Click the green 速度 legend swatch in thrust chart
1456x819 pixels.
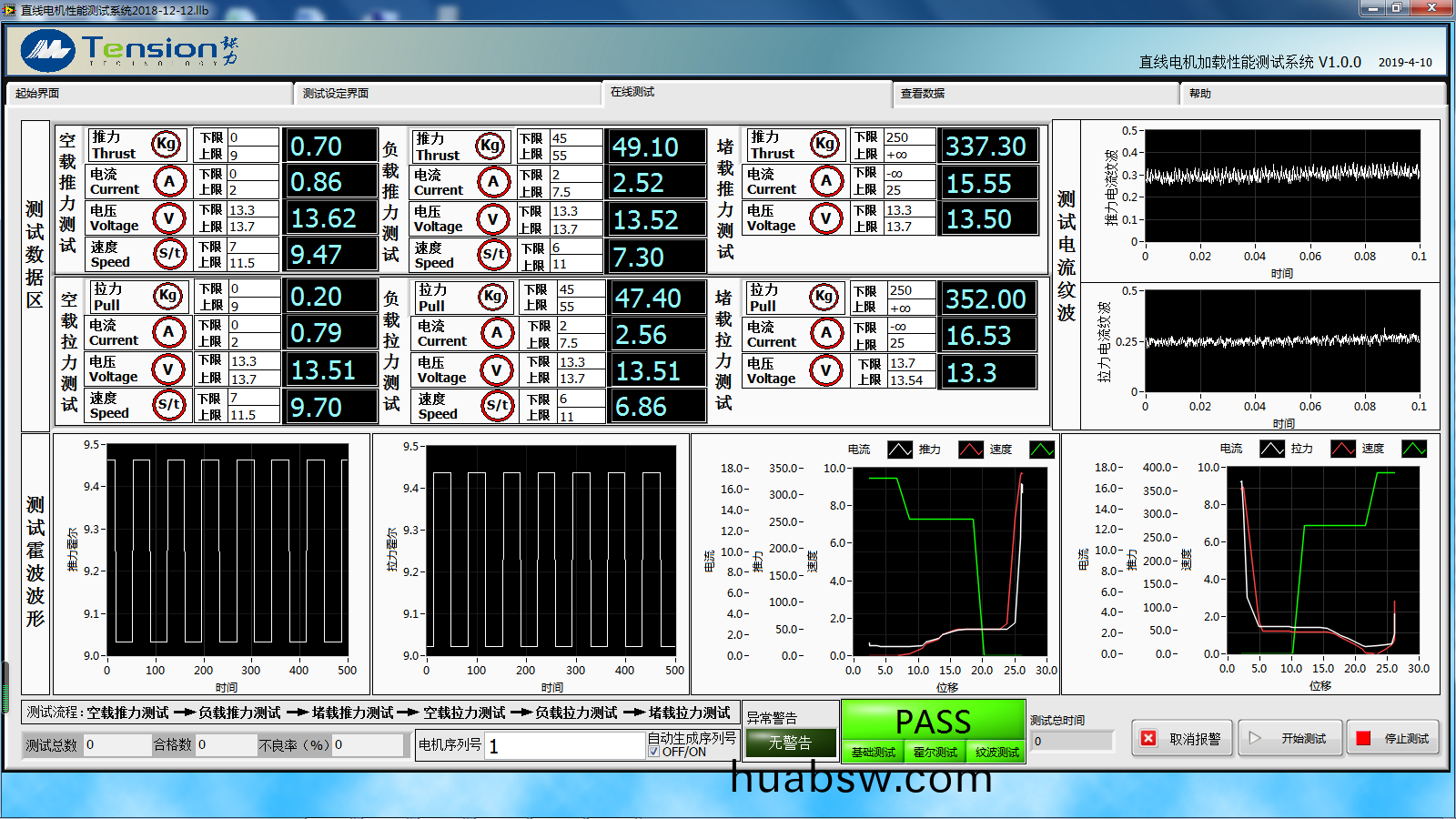1041,450
